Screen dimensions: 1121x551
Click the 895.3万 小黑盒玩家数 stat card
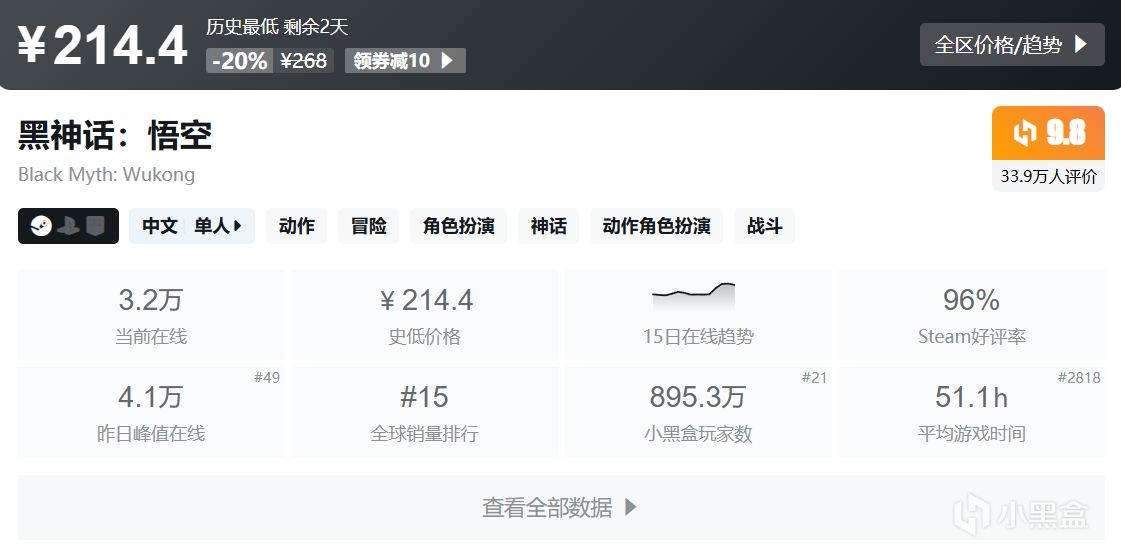point(698,412)
